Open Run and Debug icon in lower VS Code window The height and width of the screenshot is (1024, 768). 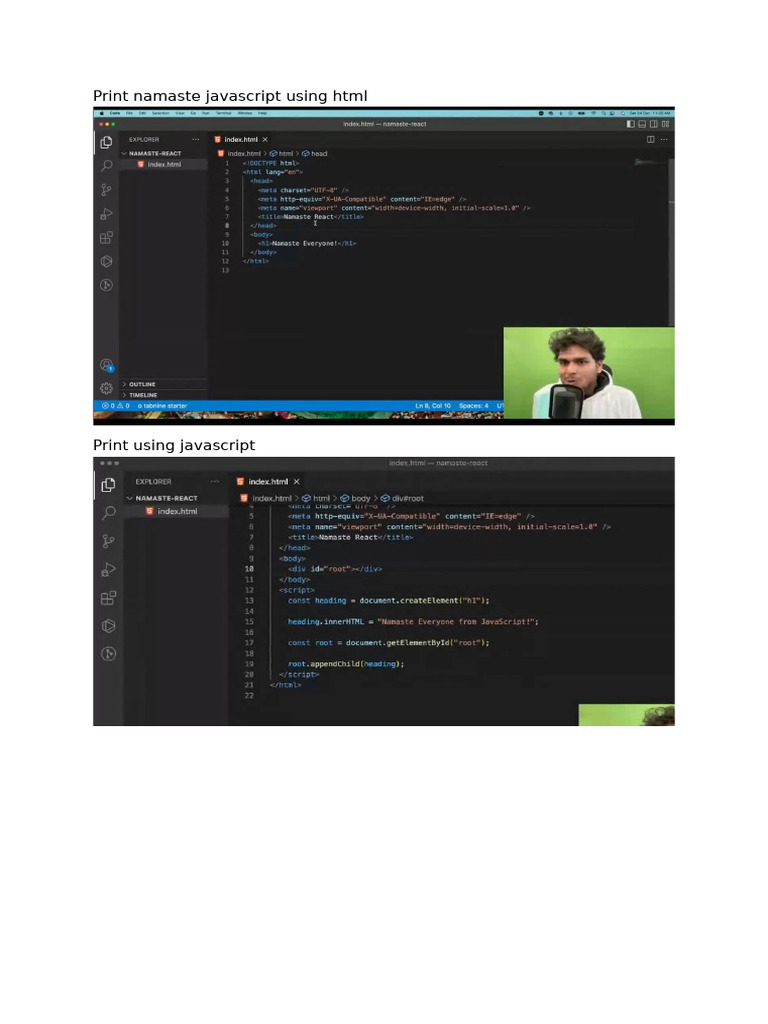(x=108, y=569)
